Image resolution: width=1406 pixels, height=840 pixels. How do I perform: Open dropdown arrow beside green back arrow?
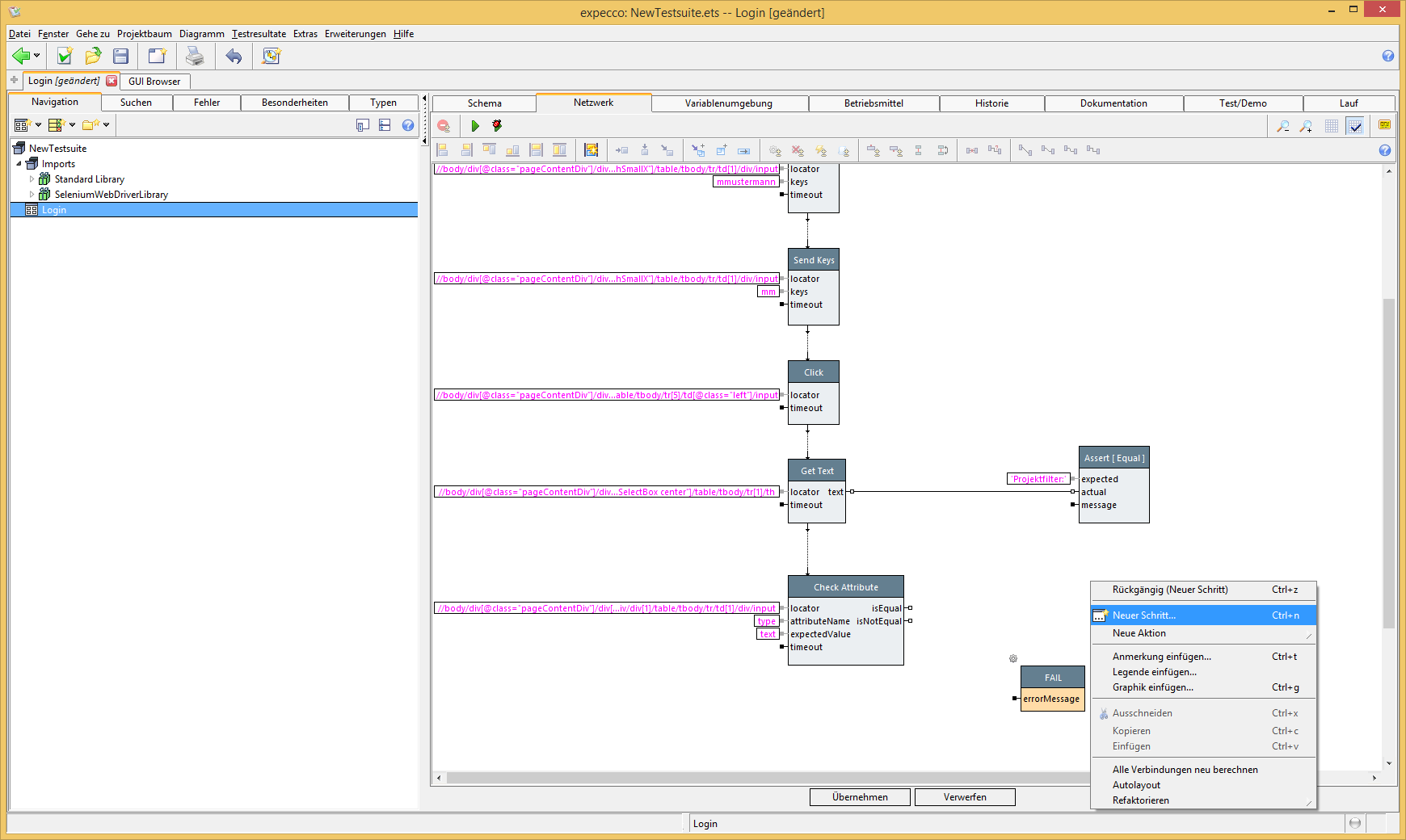pos(37,56)
